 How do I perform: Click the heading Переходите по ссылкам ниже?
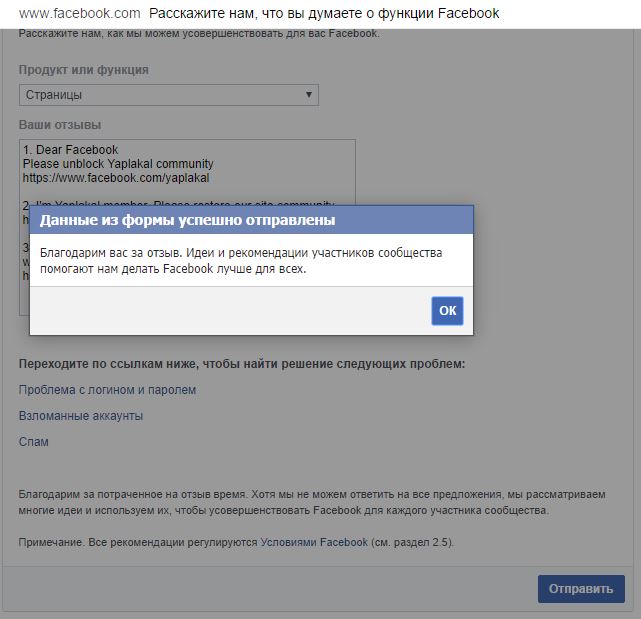pos(242,363)
